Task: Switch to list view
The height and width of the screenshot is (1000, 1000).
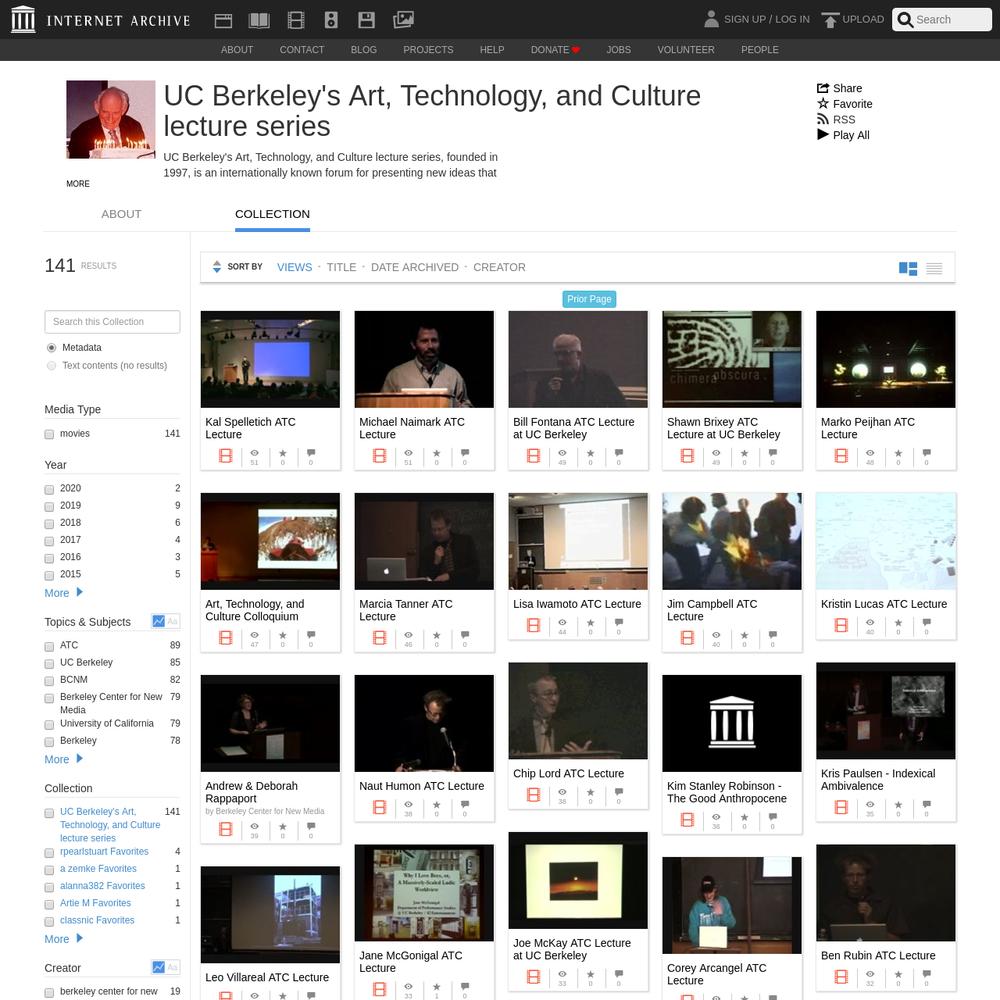Action: (934, 268)
